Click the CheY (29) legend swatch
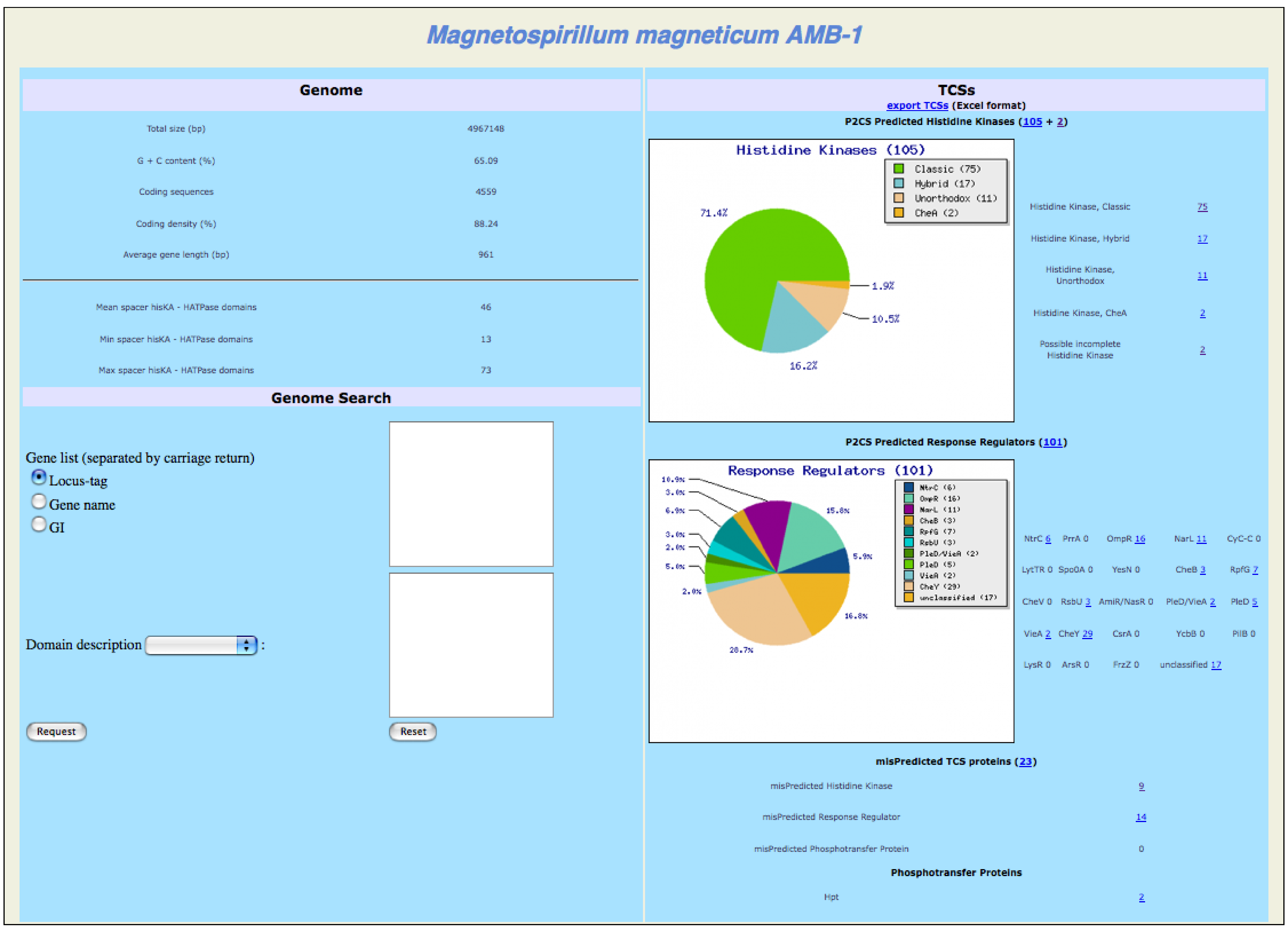 909,587
